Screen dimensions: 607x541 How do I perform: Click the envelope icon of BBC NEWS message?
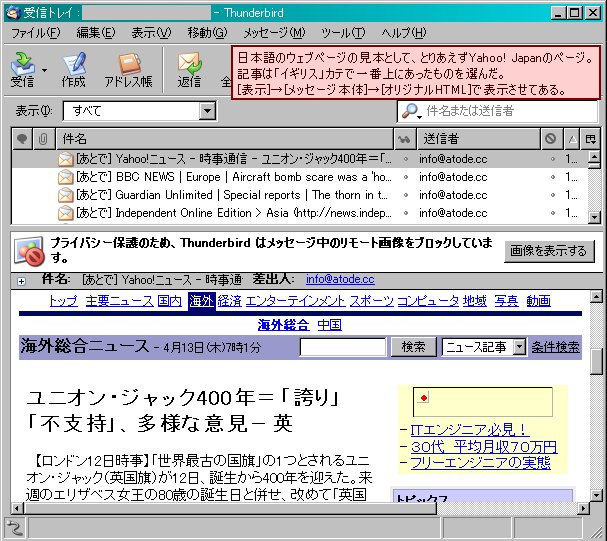point(65,177)
